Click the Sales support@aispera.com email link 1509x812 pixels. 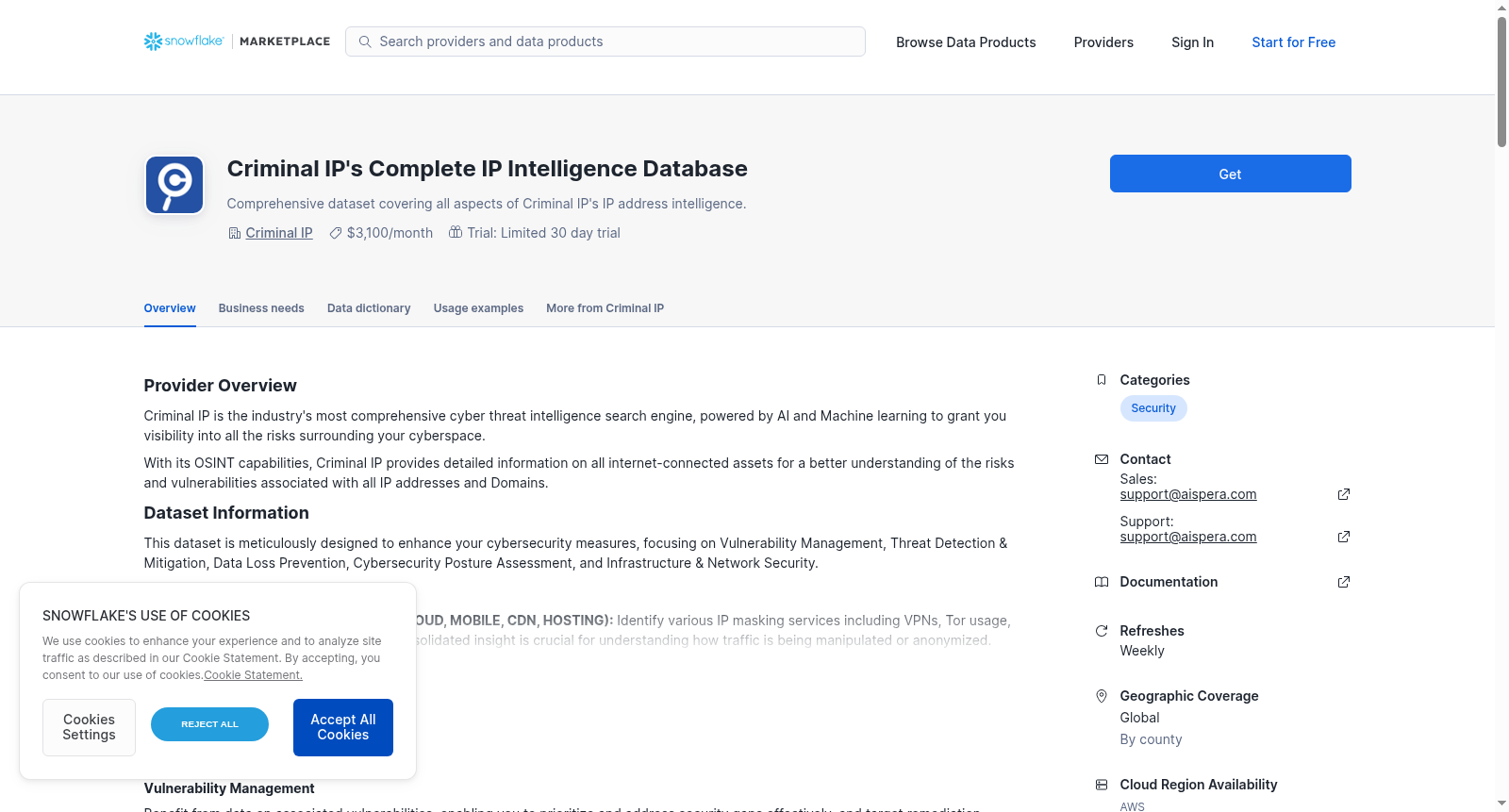(1188, 494)
